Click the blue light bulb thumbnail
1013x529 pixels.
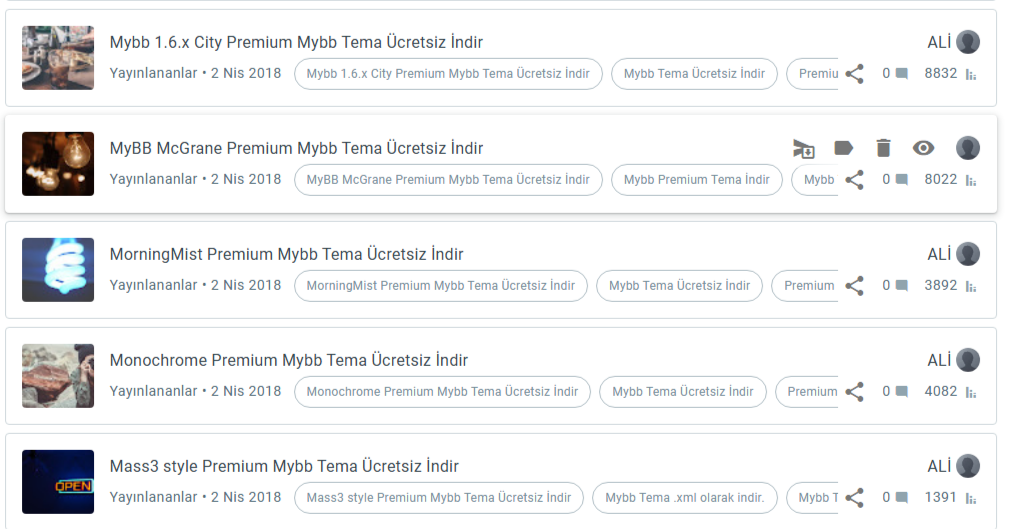pyautogui.click(x=58, y=270)
